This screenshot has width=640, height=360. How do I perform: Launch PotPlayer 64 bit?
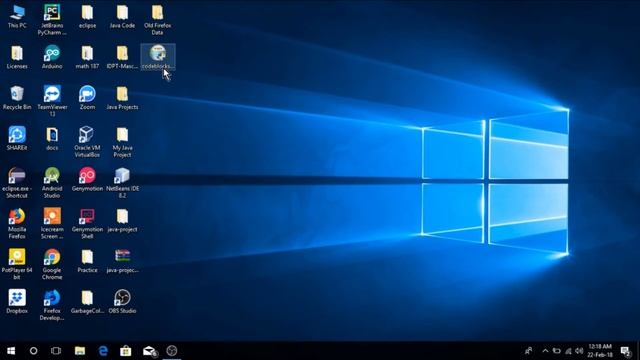click(17, 264)
